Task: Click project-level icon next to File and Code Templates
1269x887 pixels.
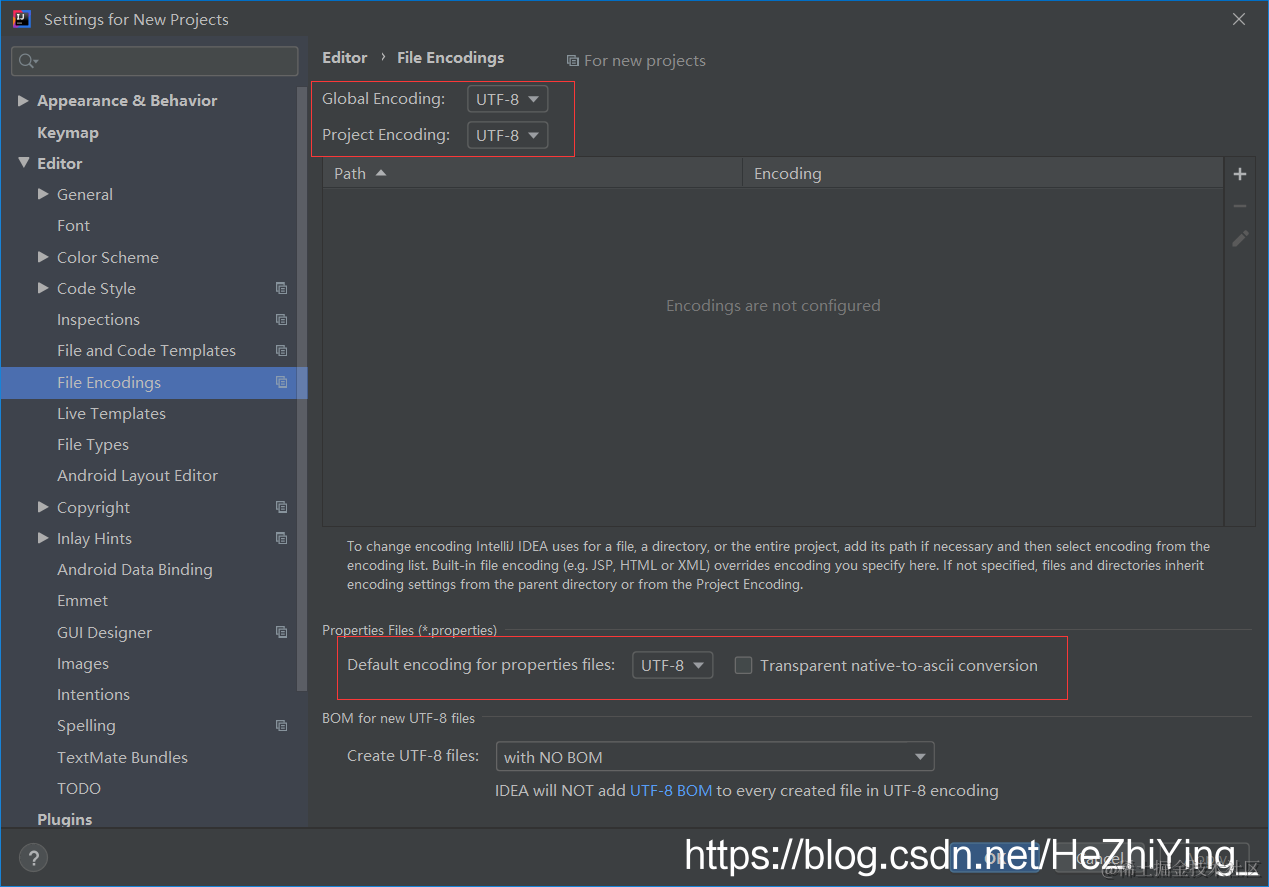Action: tap(281, 351)
